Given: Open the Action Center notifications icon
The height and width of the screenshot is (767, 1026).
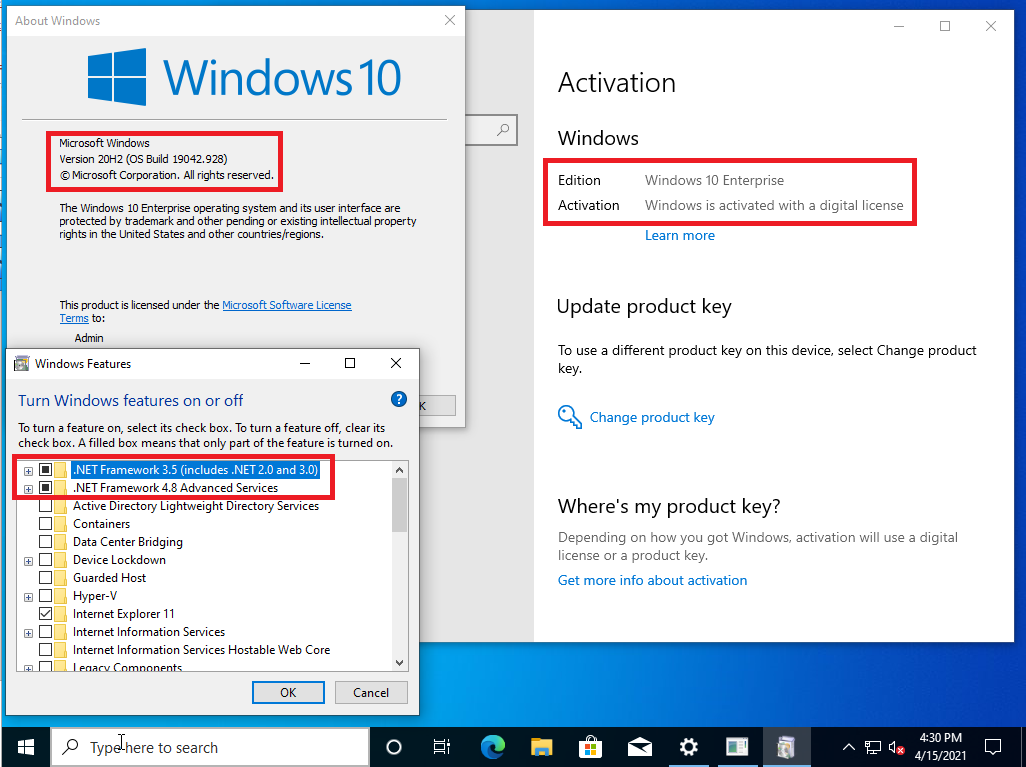Looking at the screenshot, I should pyautogui.click(x=993, y=747).
